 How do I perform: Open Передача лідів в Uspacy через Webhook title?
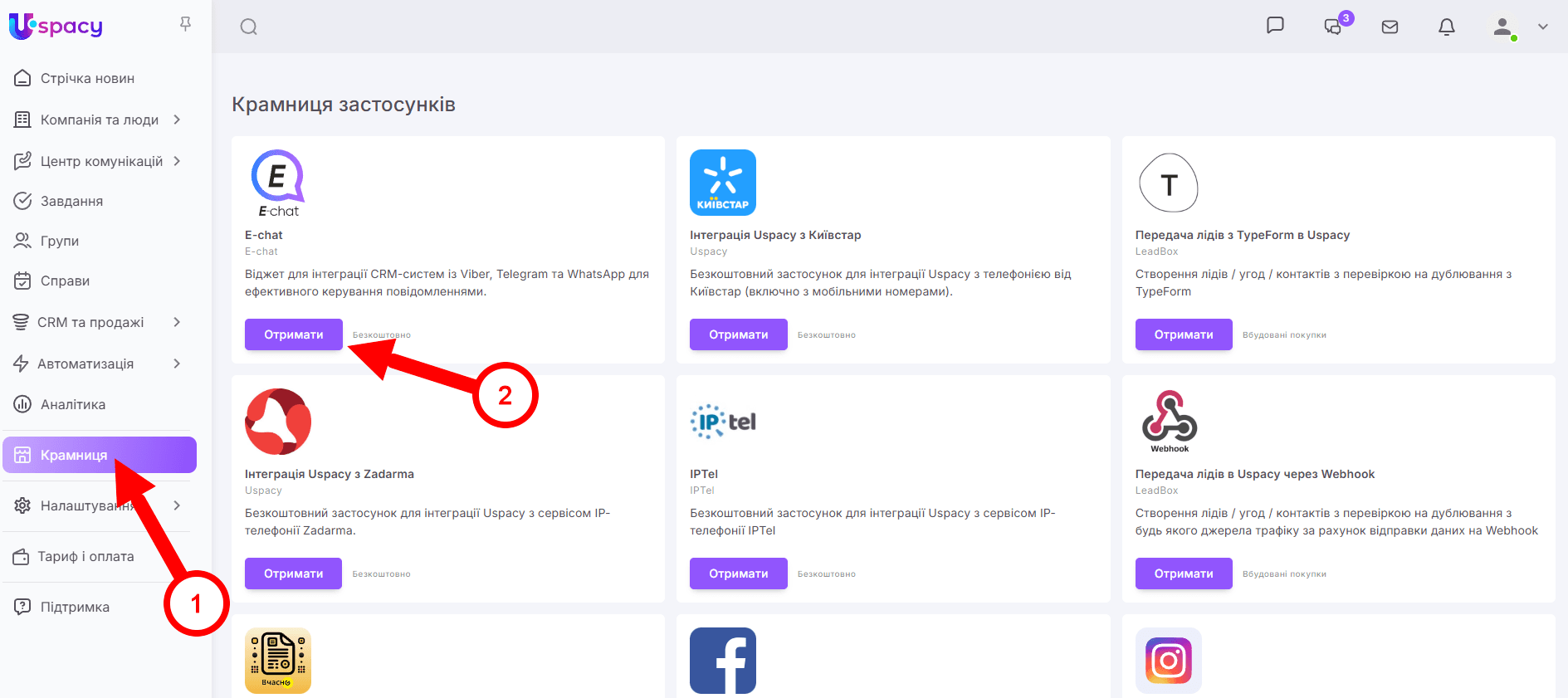(1255, 474)
